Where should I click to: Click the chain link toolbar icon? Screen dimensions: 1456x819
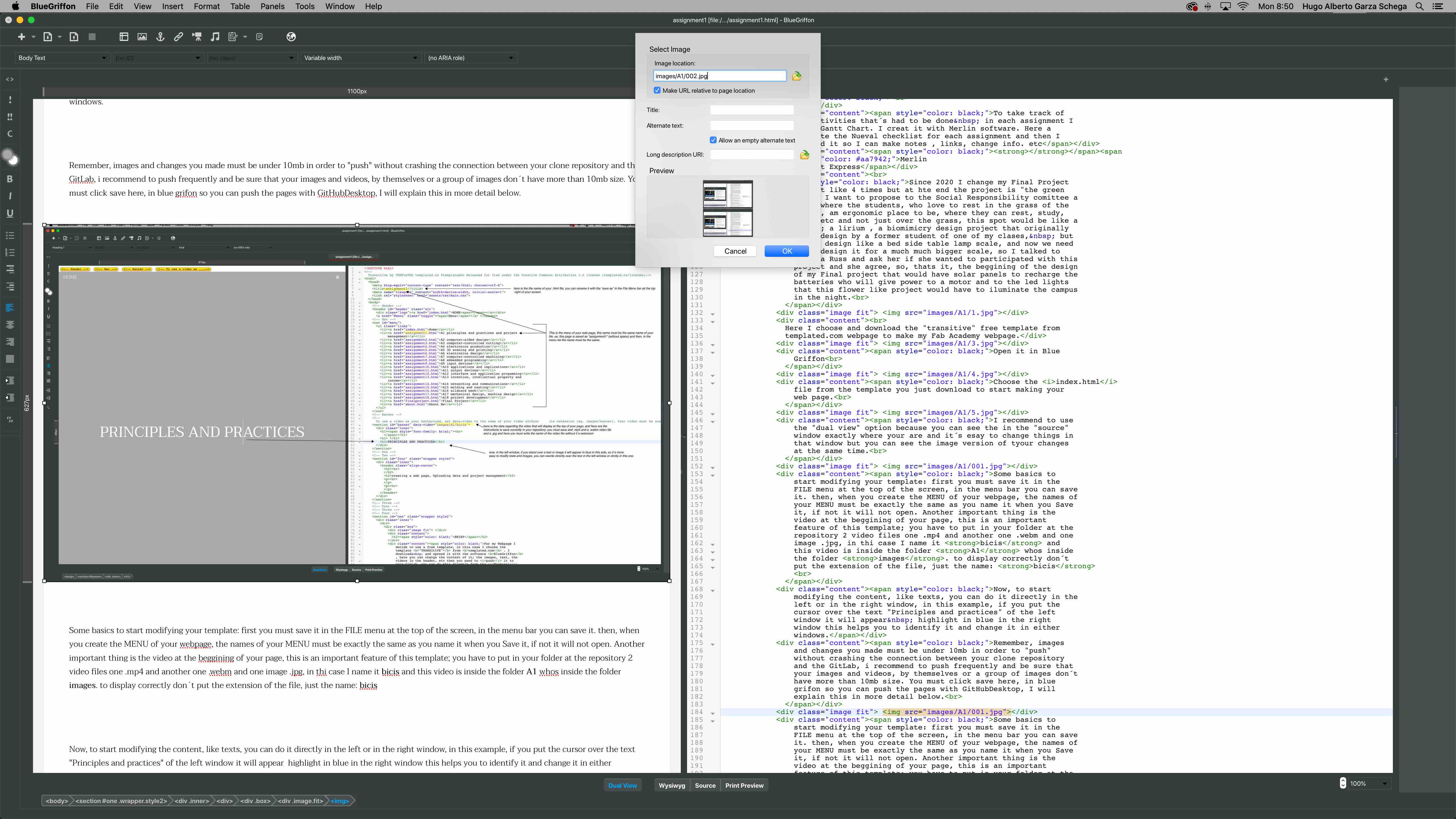coord(179,37)
